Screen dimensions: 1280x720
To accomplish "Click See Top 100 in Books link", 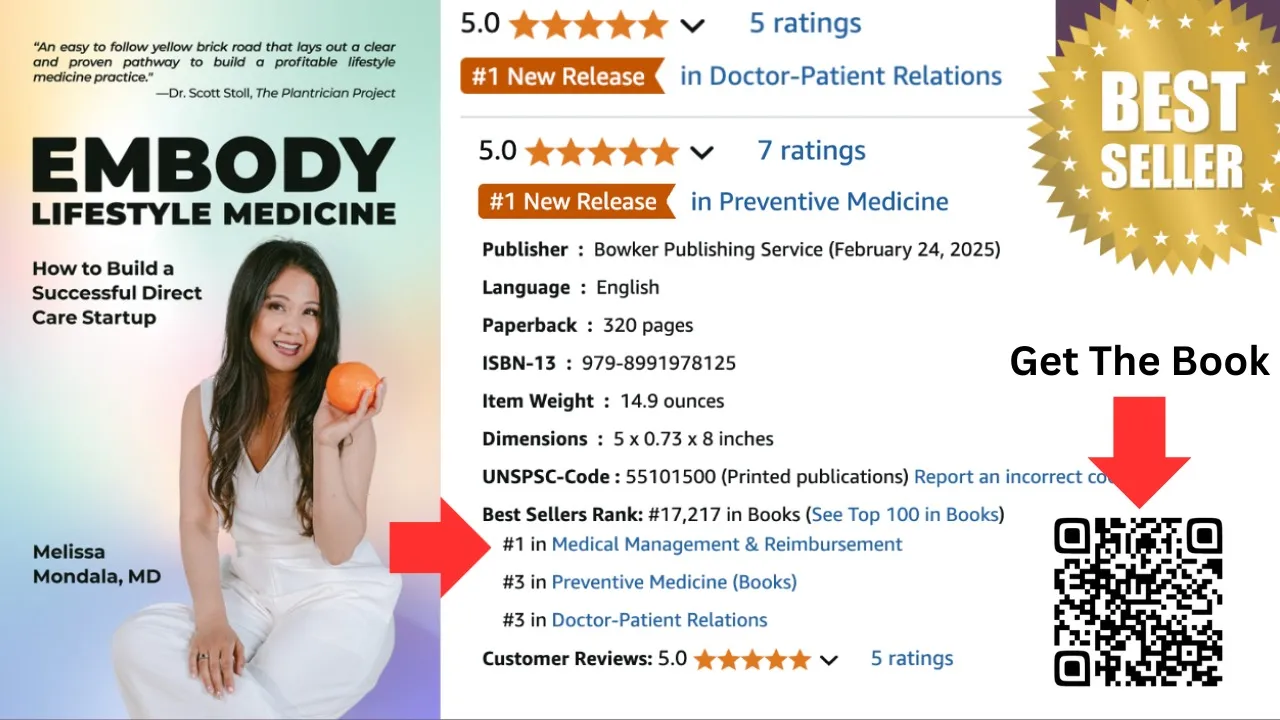I will (x=905, y=514).
